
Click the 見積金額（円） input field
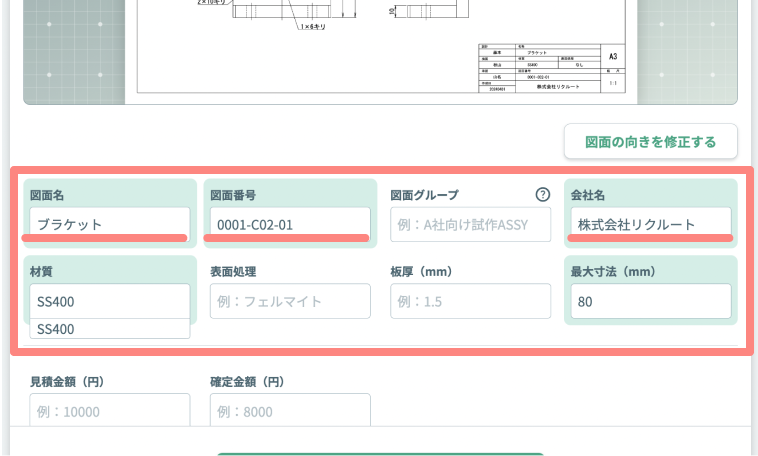tap(110, 411)
